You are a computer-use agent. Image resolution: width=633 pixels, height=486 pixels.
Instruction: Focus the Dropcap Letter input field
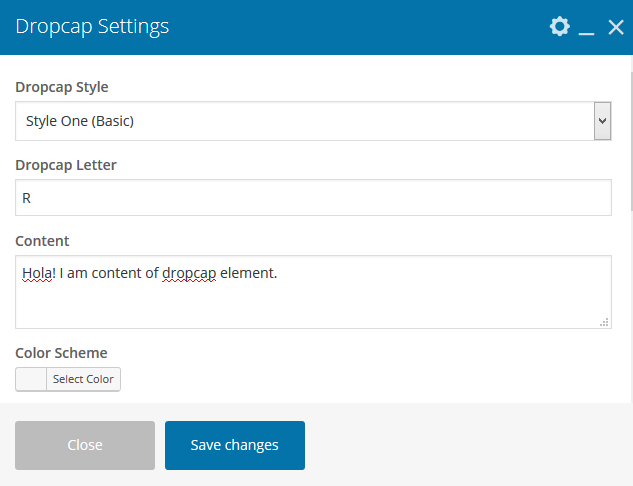click(313, 198)
